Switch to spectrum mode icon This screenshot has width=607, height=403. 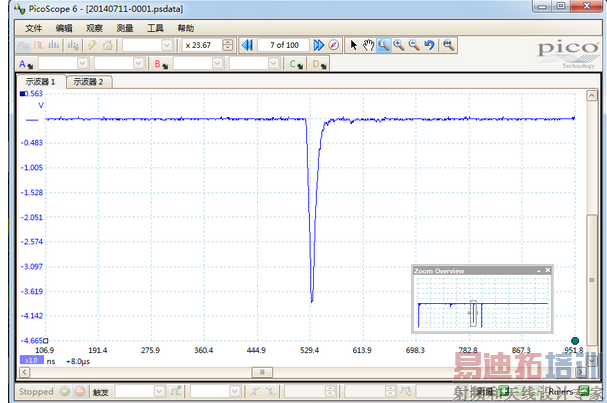point(53,45)
